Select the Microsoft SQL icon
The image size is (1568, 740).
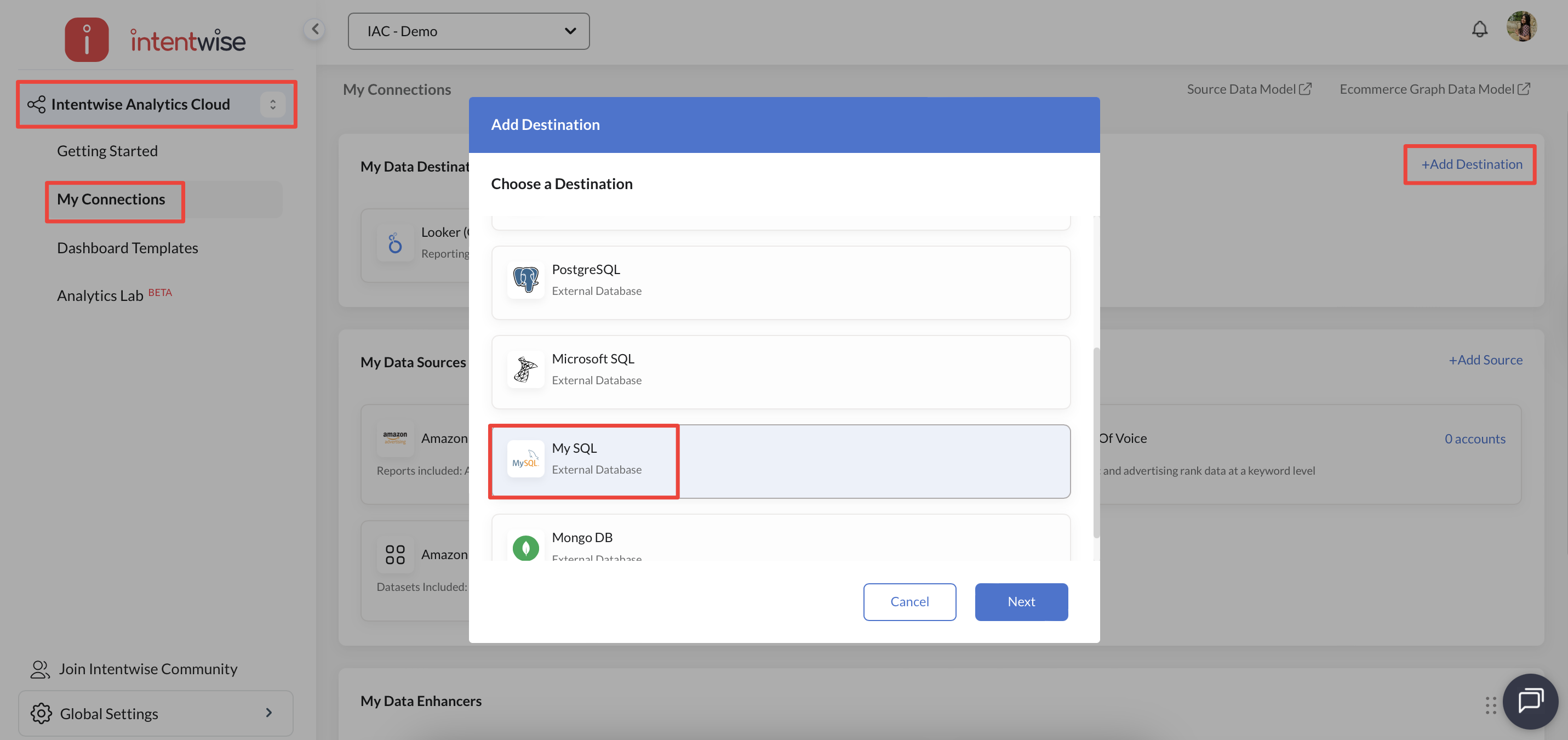click(525, 369)
